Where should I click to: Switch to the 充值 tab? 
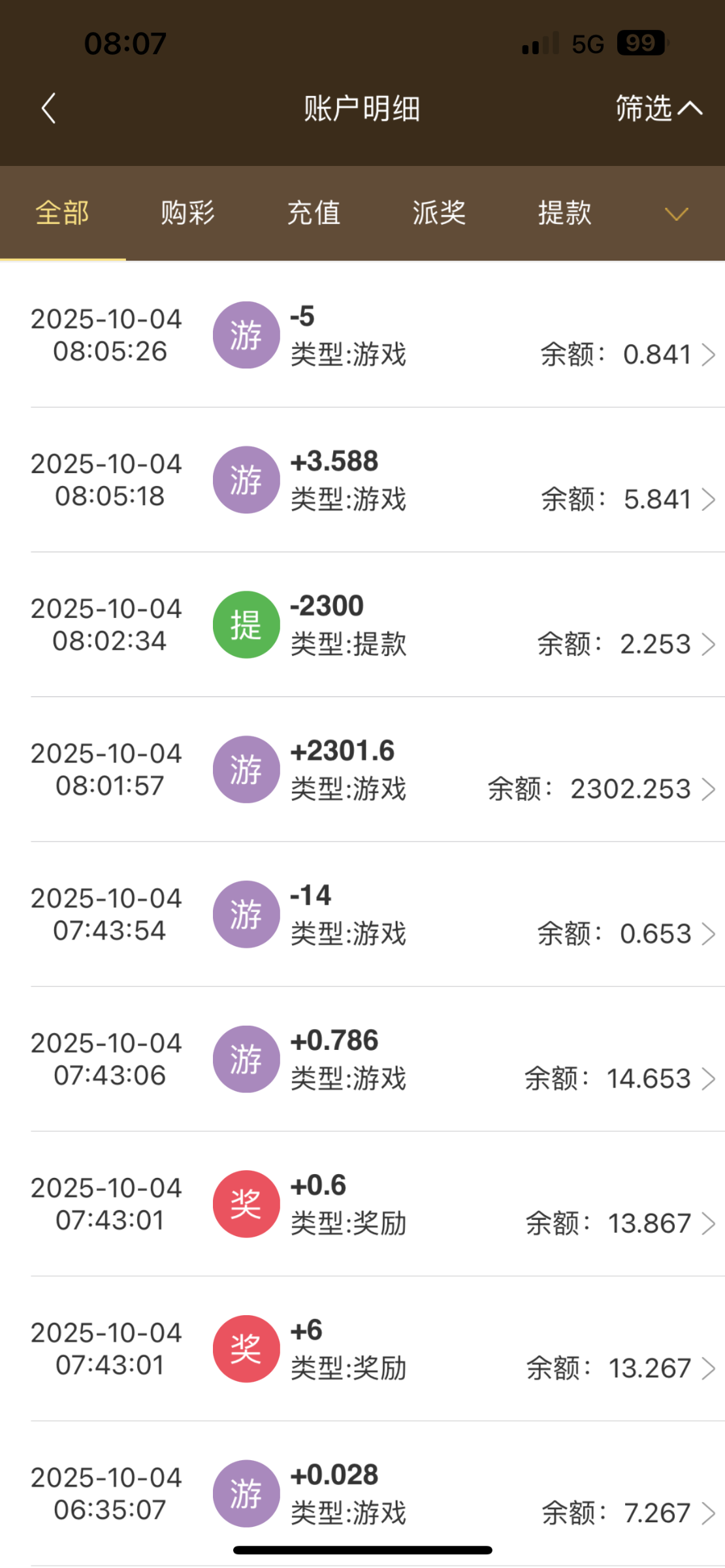pyautogui.click(x=314, y=213)
